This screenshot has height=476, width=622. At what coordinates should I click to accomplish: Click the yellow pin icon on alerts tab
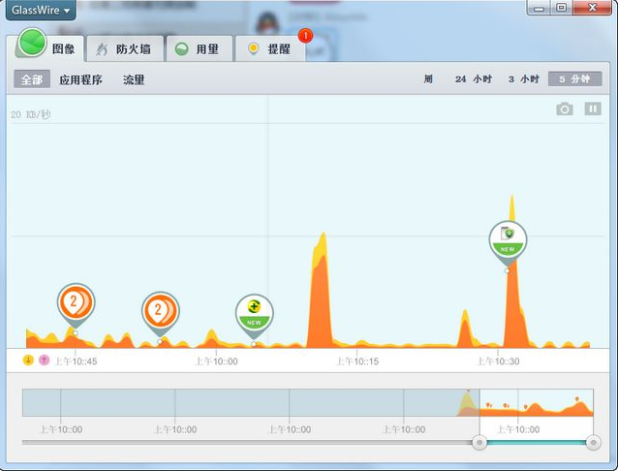(x=253, y=49)
